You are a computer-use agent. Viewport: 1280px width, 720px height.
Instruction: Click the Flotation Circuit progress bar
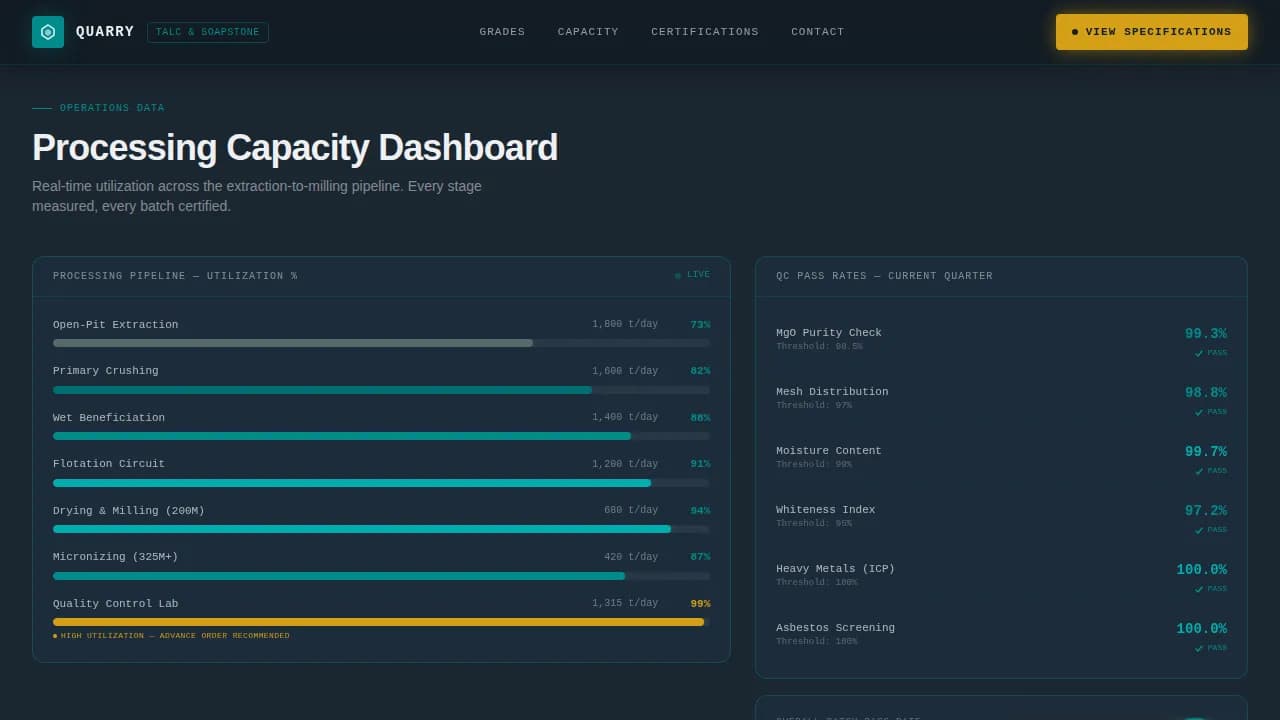tap(381, 483)
